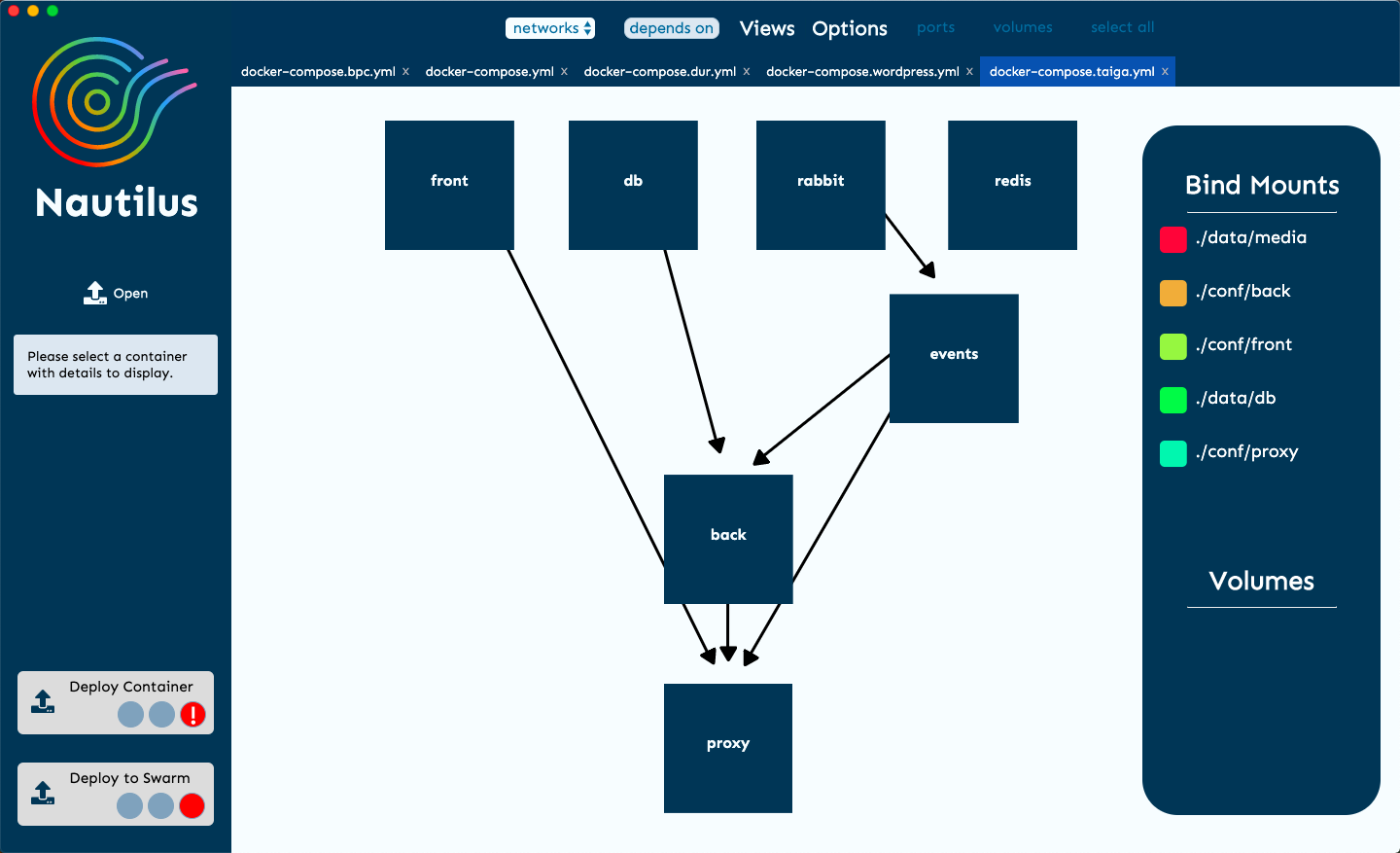Click the yellow minimize window button
Image resolution: width=1400 pixels, height=853 pixels.
pos(33,11)
